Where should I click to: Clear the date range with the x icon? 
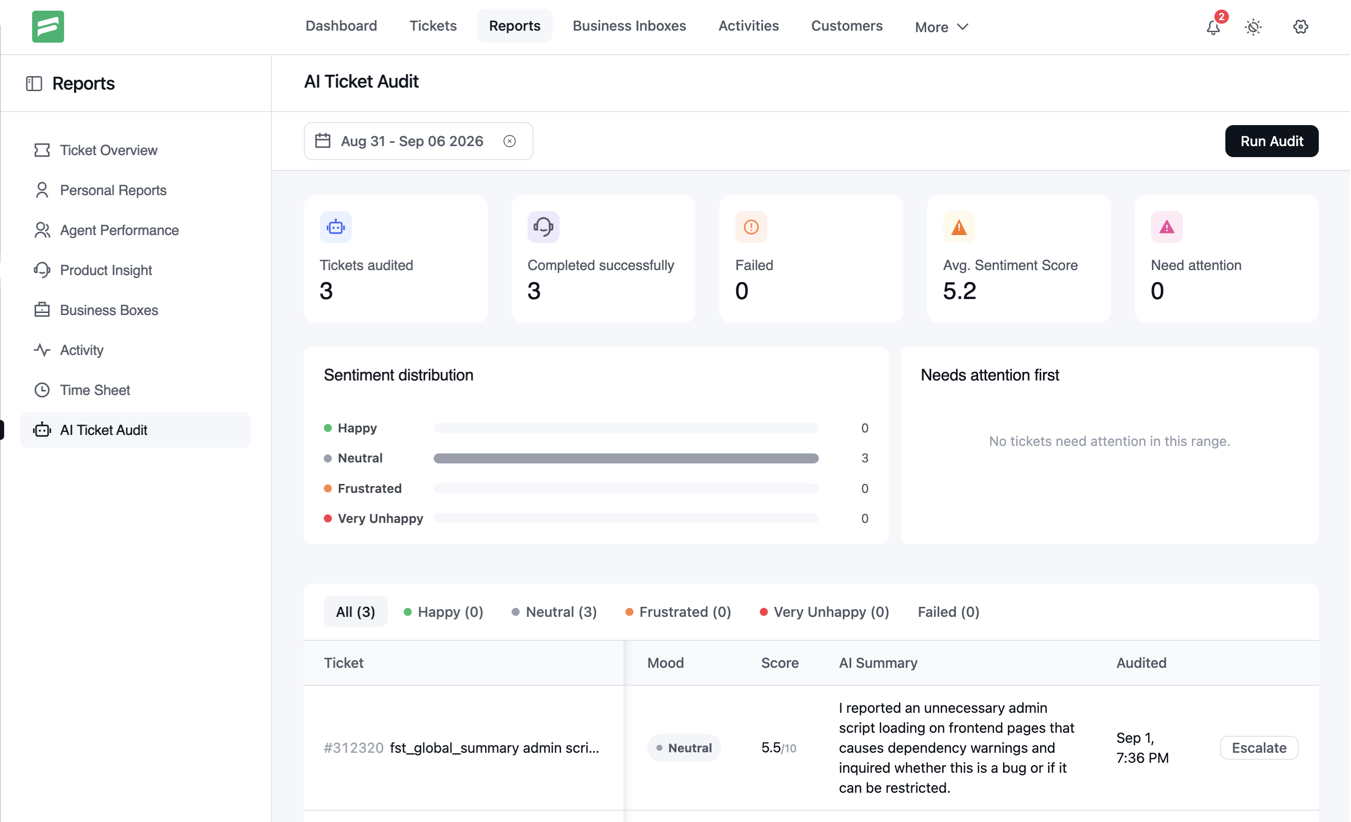pyautogui.click(x=510, y=141)
